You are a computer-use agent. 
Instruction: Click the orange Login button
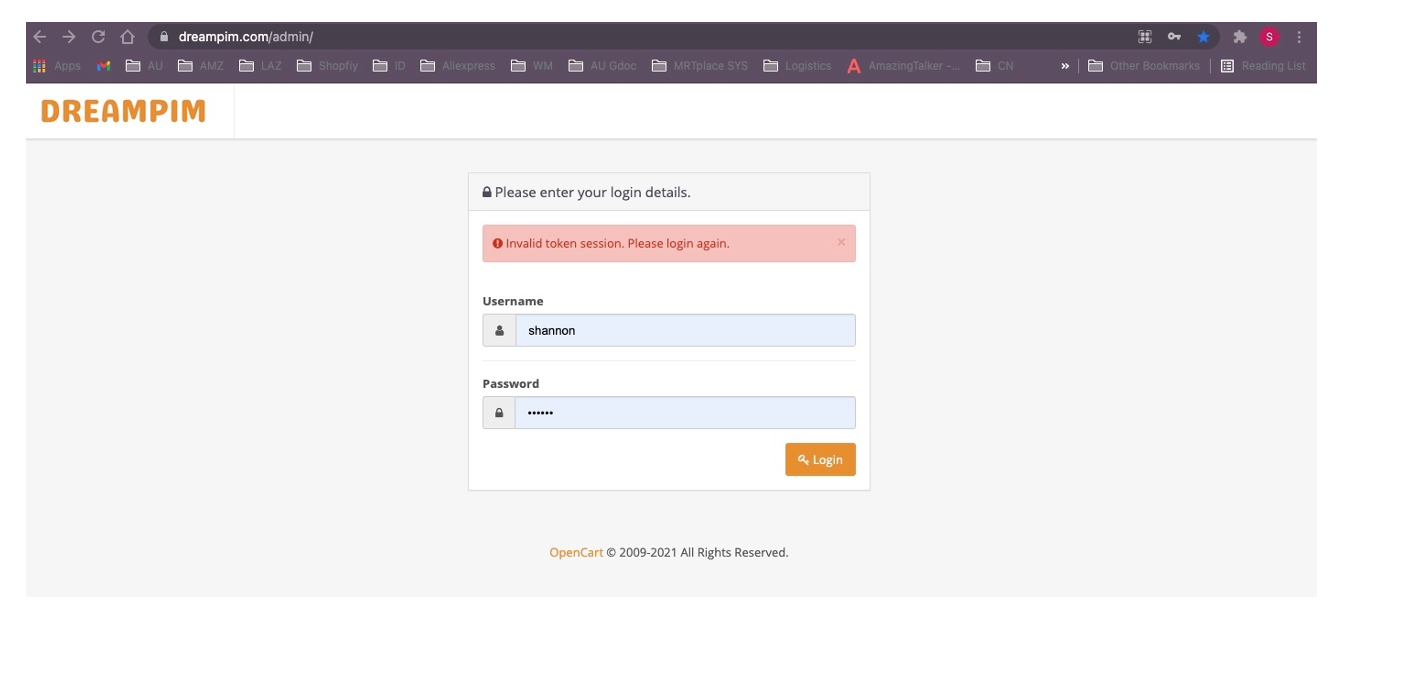tap(820, 460)
